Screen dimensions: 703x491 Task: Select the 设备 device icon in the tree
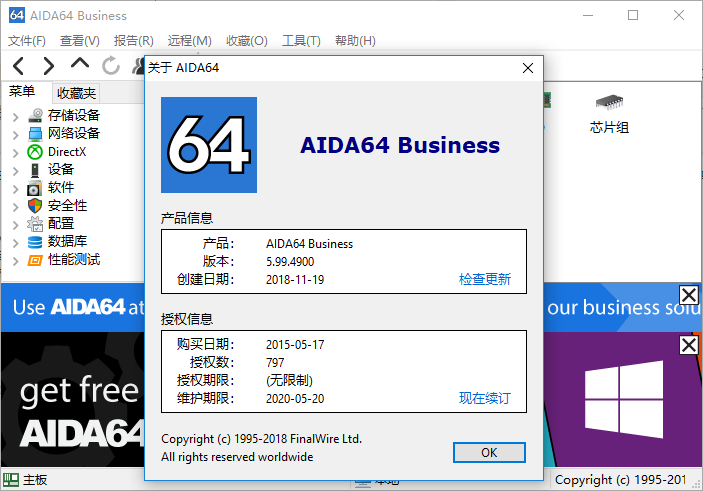[35, 170]
